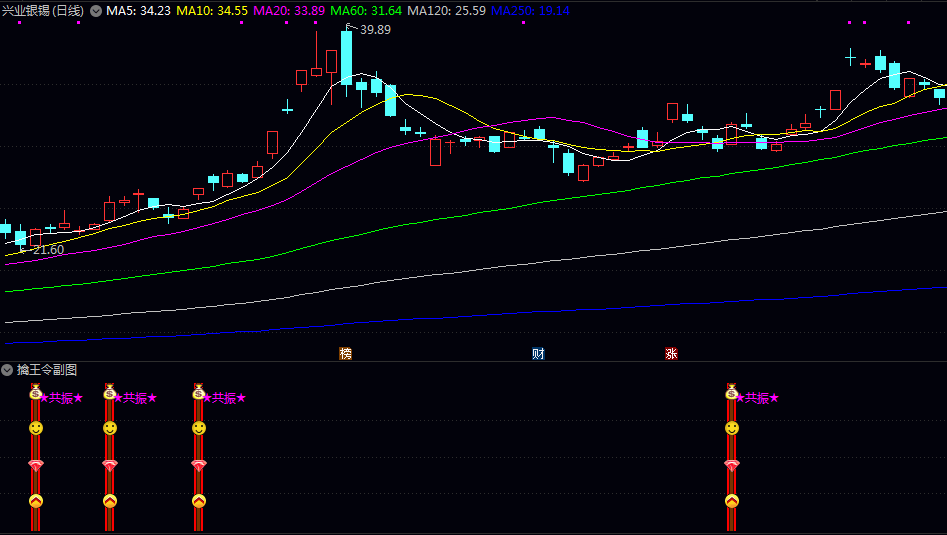Click the red 涨 event marker
The width and height of the screenshot is (947, 535).
671,353
